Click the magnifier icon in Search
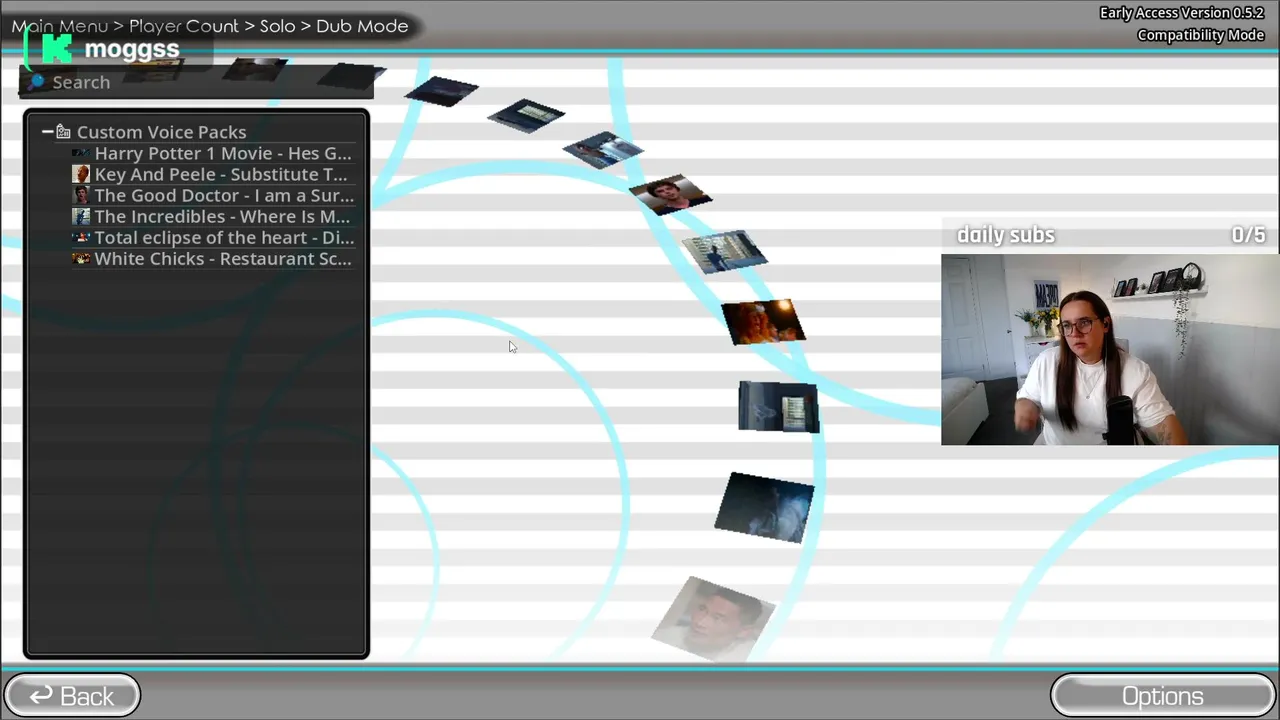 [x=37, y=82]
